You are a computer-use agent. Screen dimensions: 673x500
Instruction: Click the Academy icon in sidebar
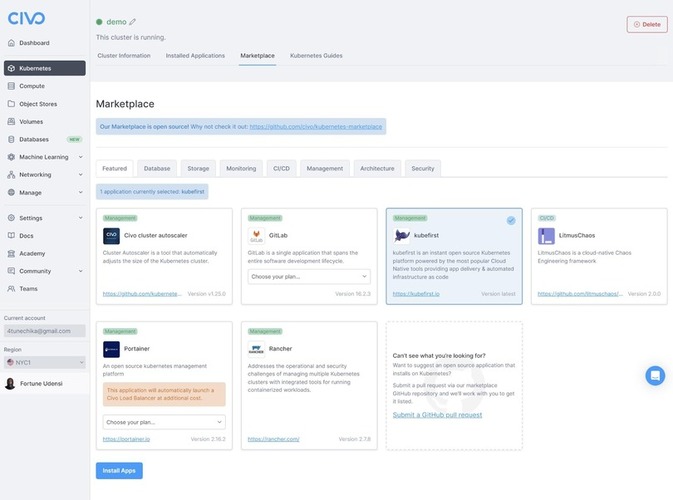[12, 253]
